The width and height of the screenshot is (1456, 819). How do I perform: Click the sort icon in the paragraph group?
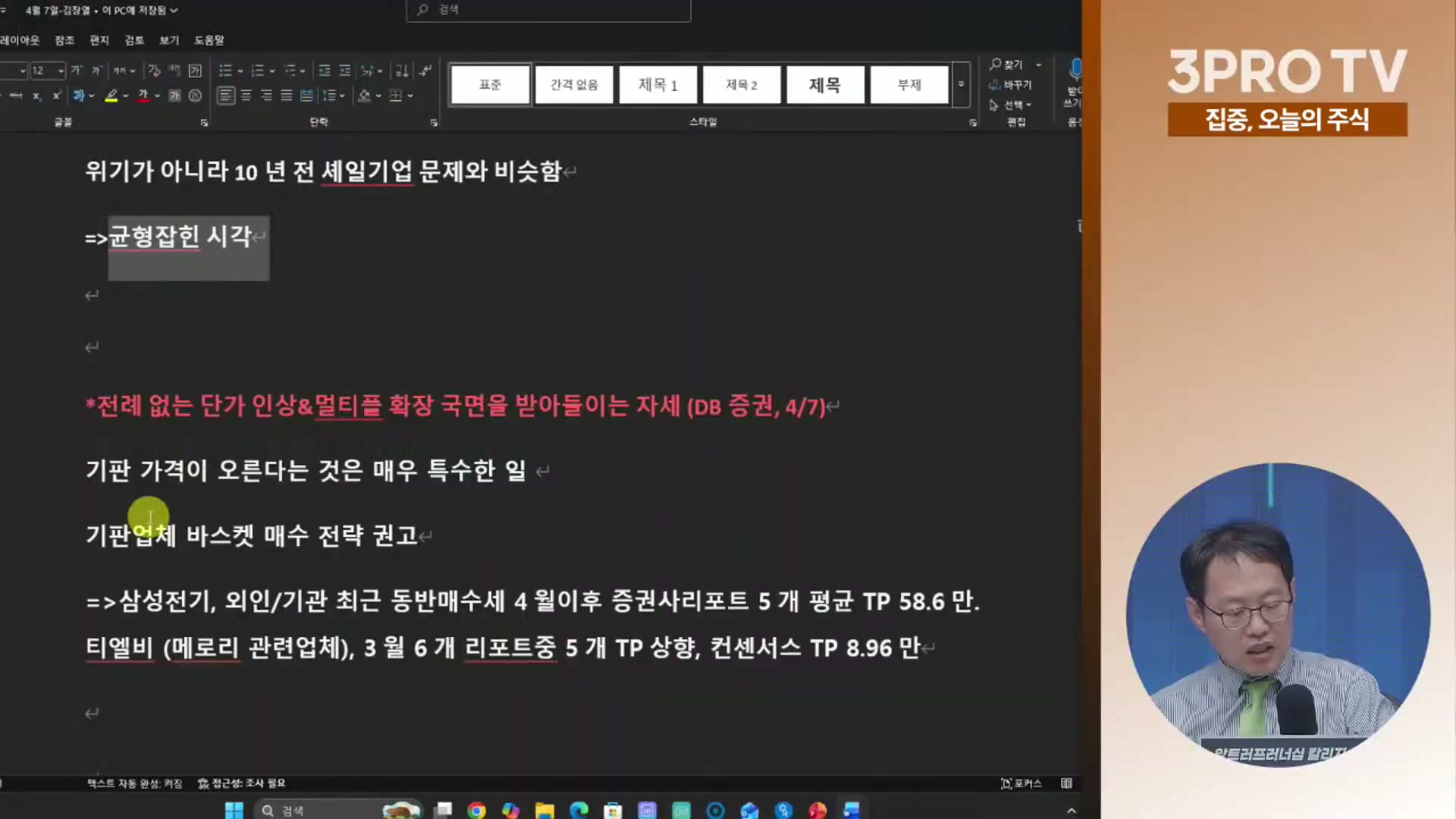point(402,71)
